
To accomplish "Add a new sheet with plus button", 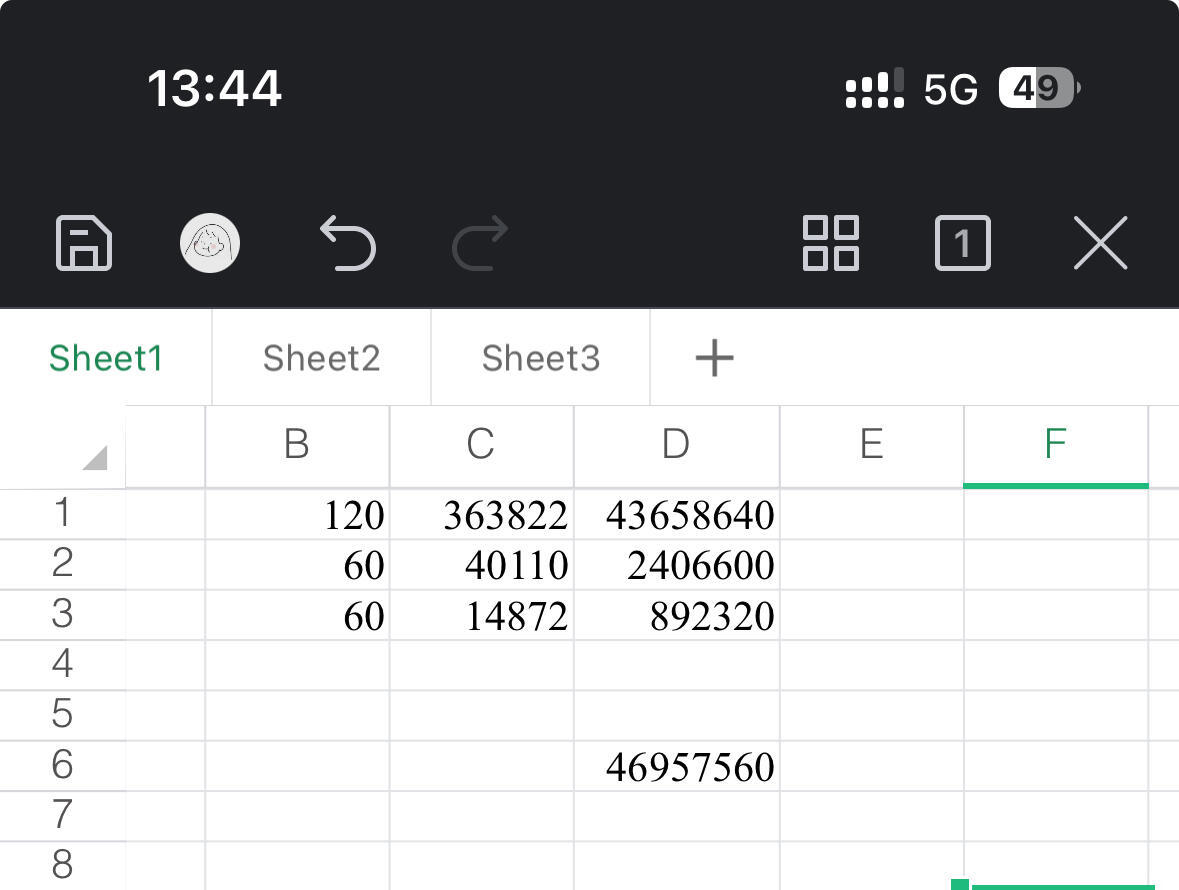I will 714,358.
